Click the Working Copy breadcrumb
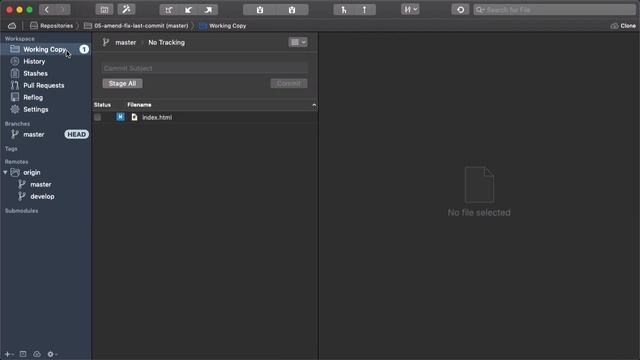Image resolution: width=640 pixels, height=360 pixels. (x=222, y=26)
